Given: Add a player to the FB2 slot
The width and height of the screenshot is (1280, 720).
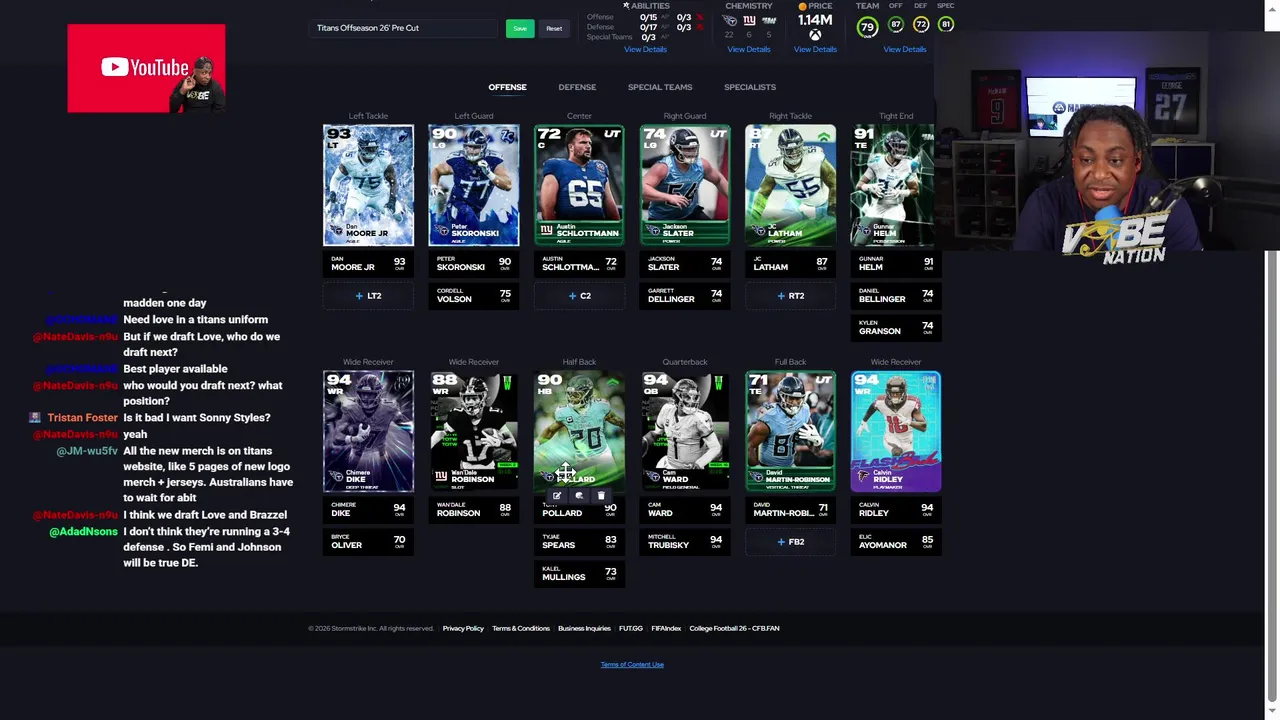Looking at the screenshot, I should click(x=790, y=542).
